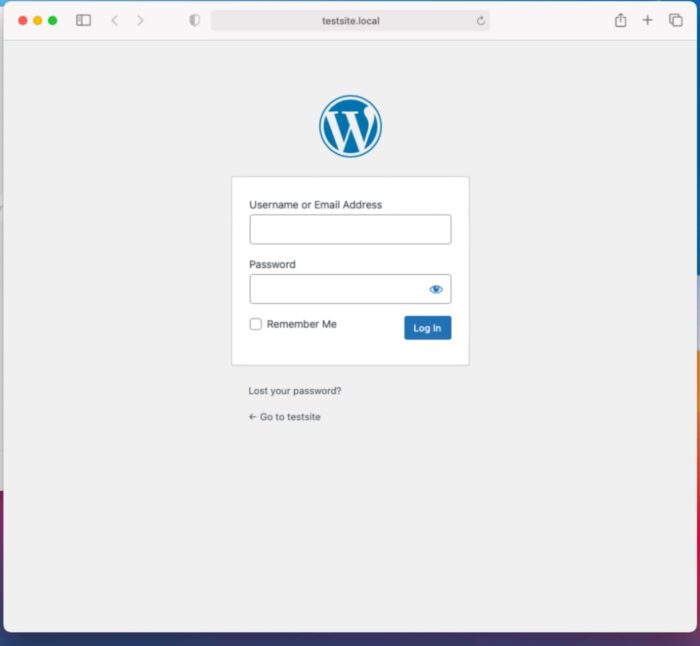Go back using the back arrow
This screenshot has height=646, width=700.
(114, 20)
